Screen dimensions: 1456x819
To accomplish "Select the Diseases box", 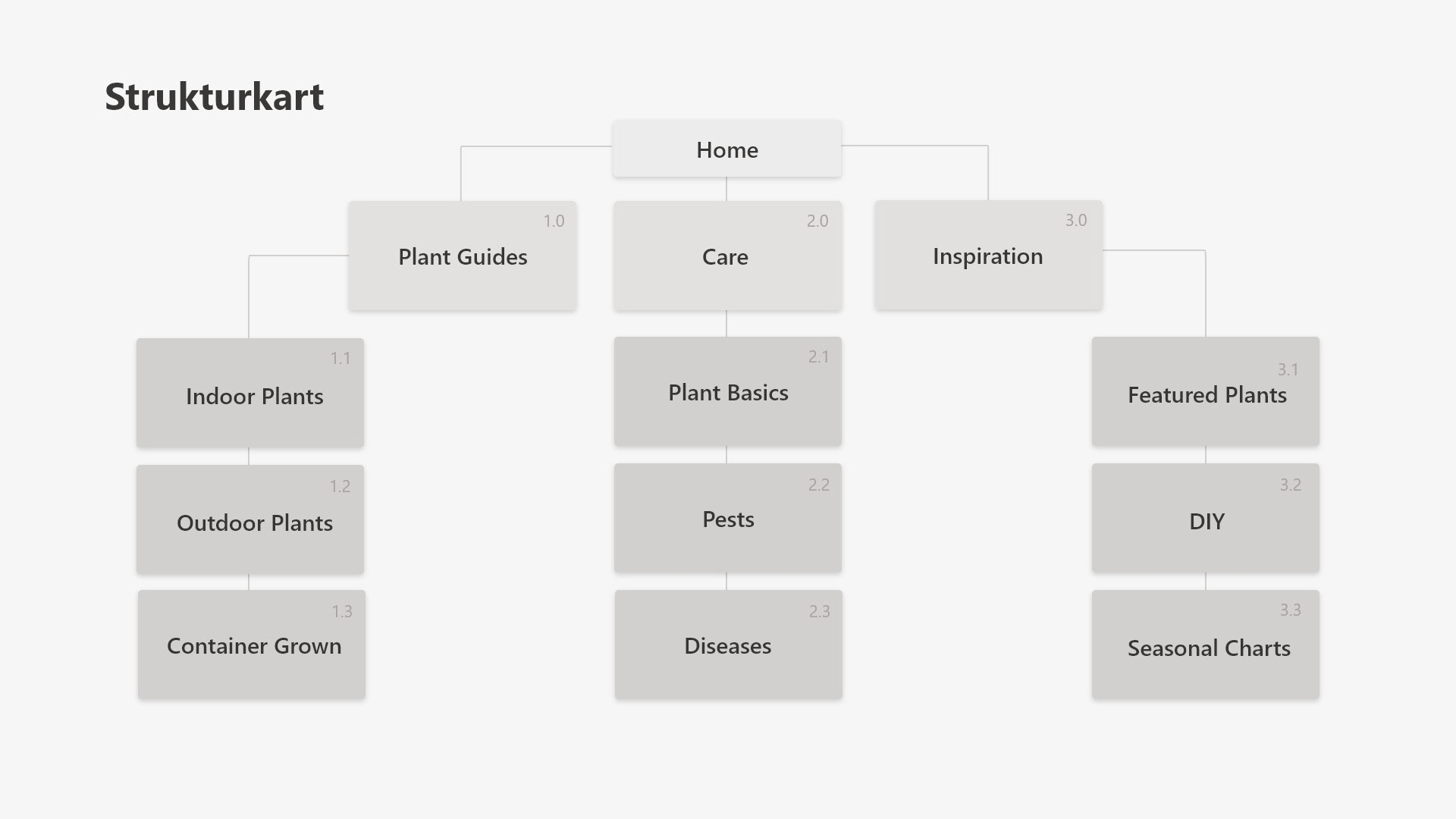I will click(728, 645).
